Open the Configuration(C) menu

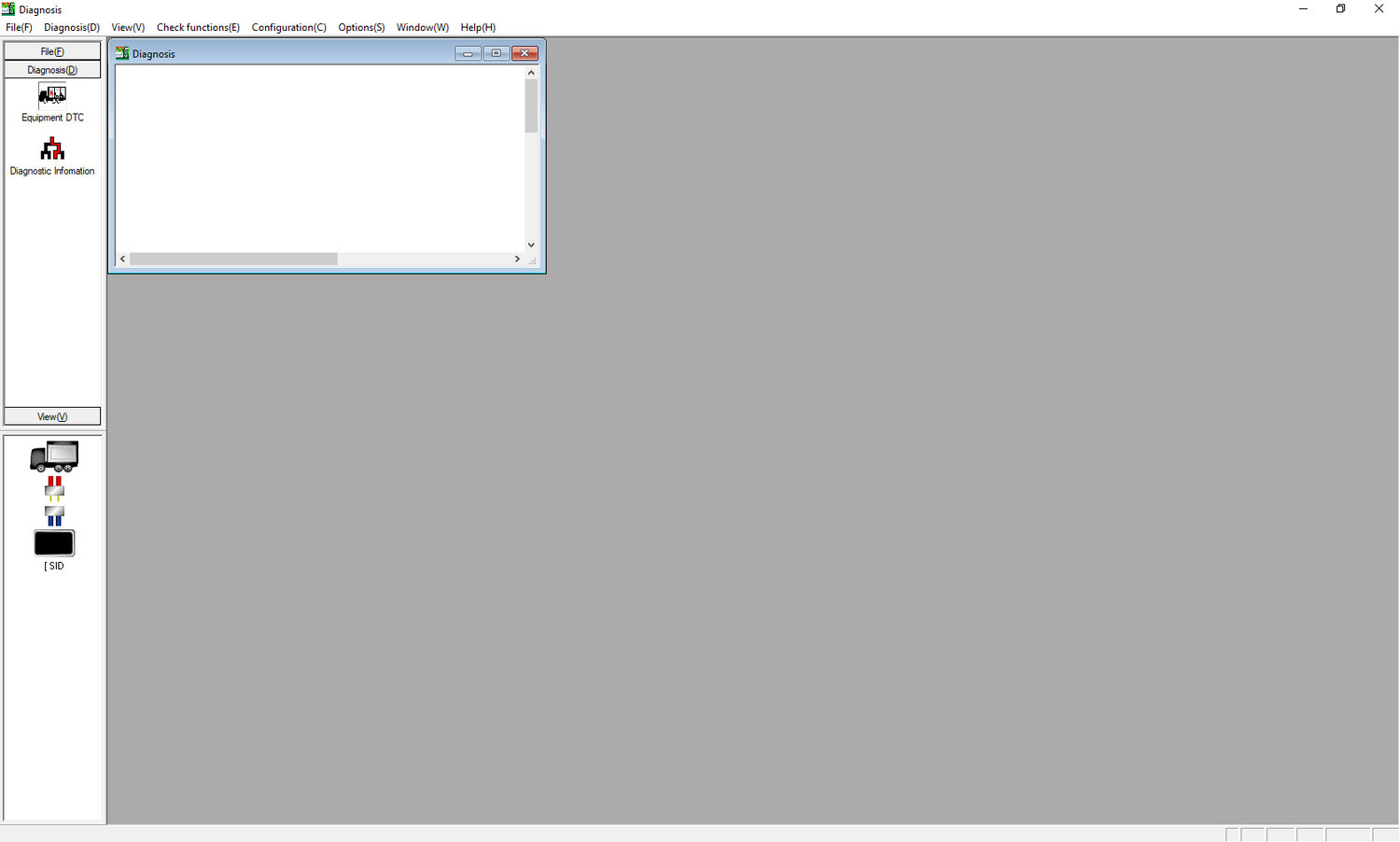coord(289,27)
